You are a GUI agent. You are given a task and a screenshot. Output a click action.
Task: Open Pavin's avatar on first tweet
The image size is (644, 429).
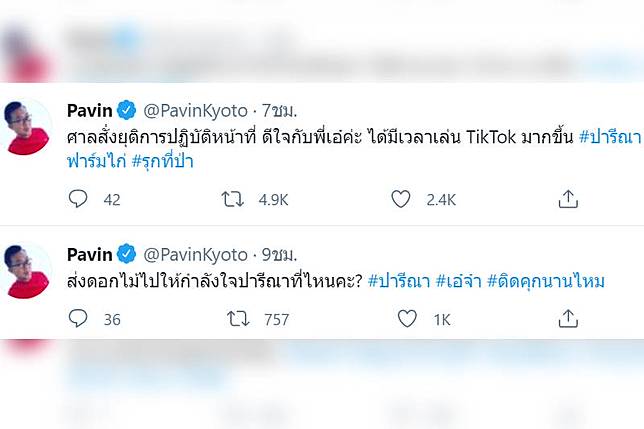(x=28, y=127)
